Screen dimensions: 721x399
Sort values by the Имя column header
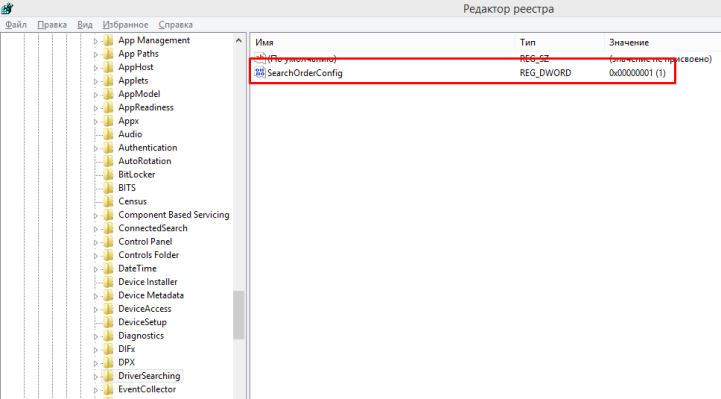(383, 42)
